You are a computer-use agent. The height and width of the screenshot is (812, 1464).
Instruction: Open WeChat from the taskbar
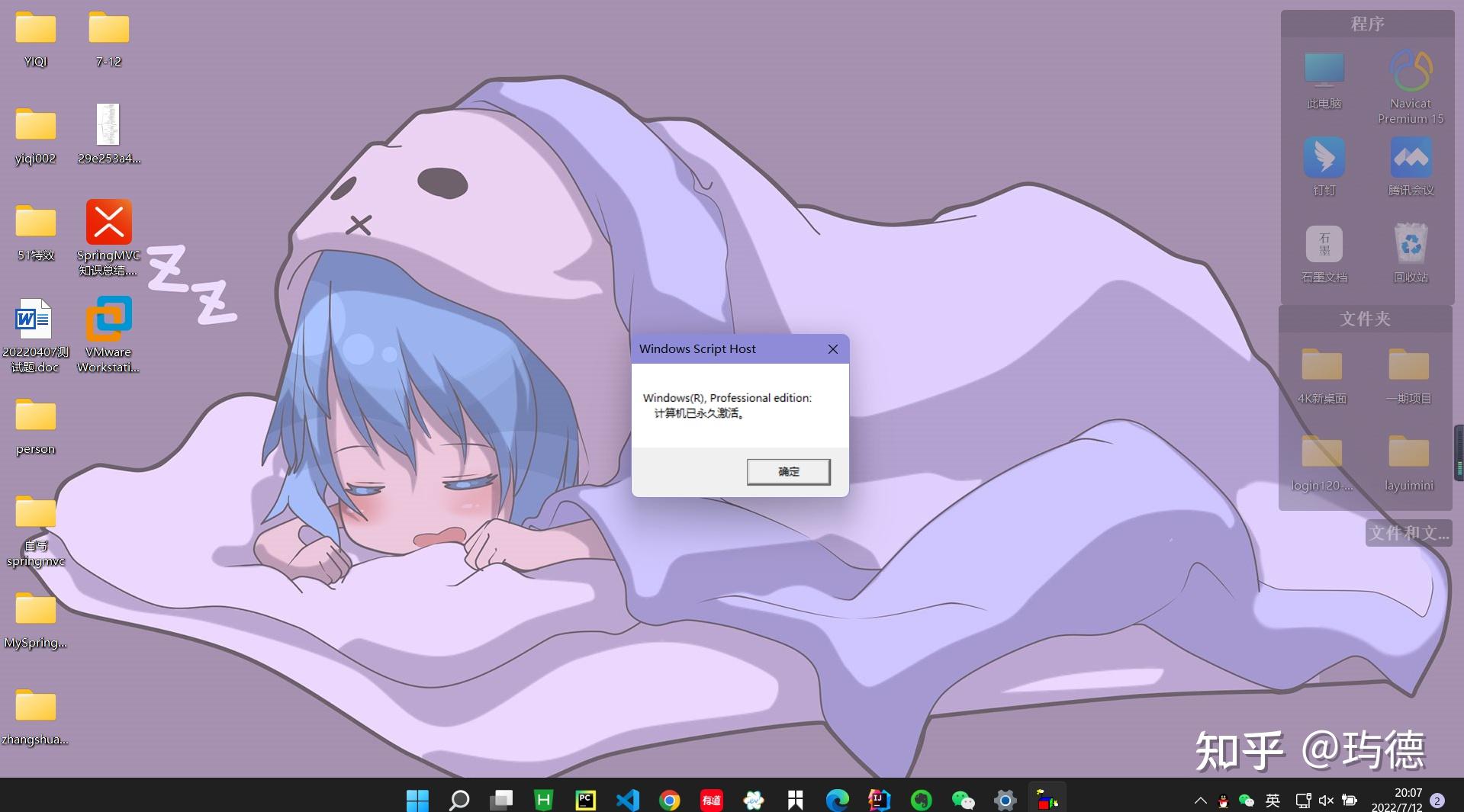pyautogui.click(x=963, y=800)
